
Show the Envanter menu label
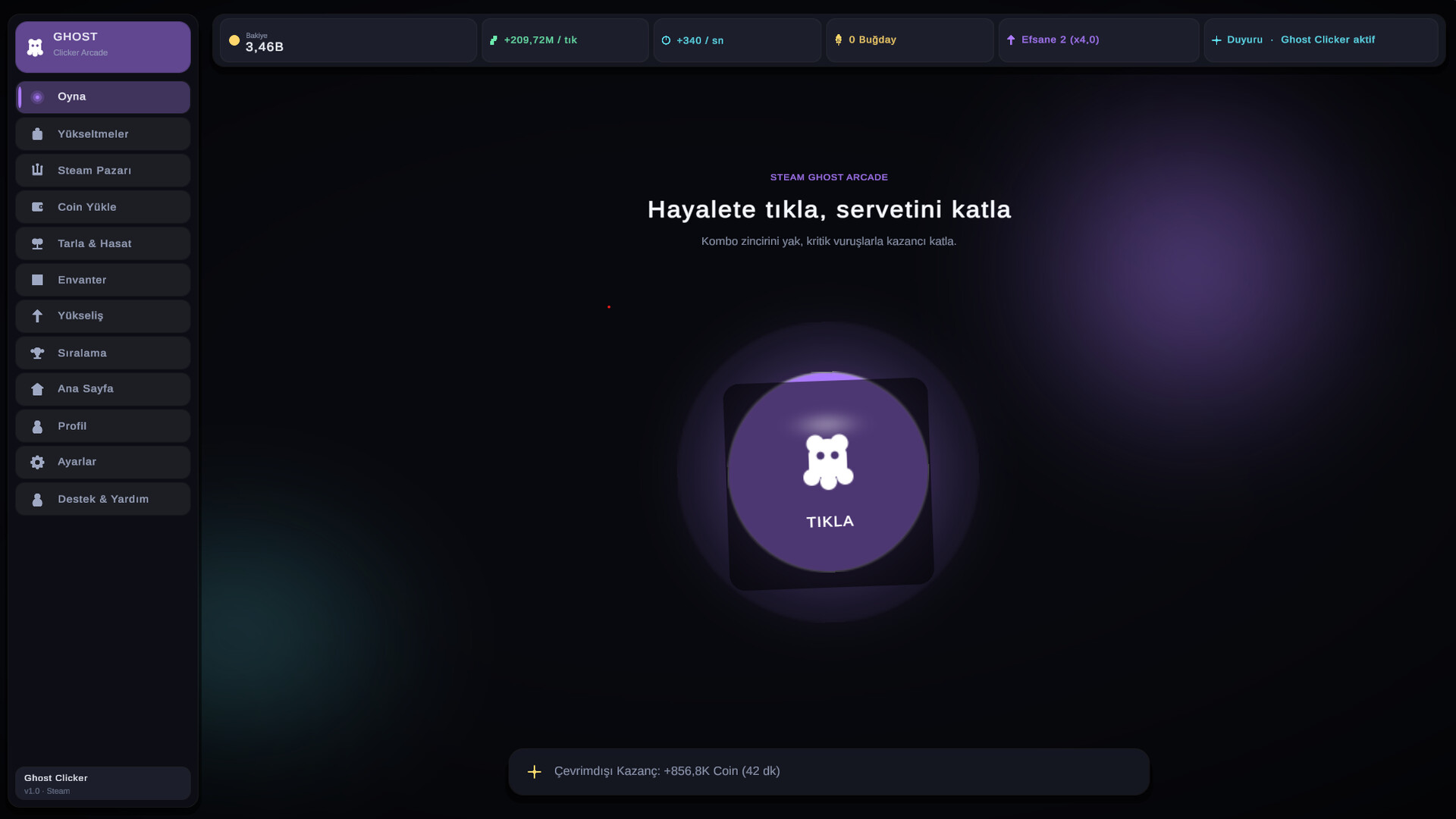(x=82, y=280)
